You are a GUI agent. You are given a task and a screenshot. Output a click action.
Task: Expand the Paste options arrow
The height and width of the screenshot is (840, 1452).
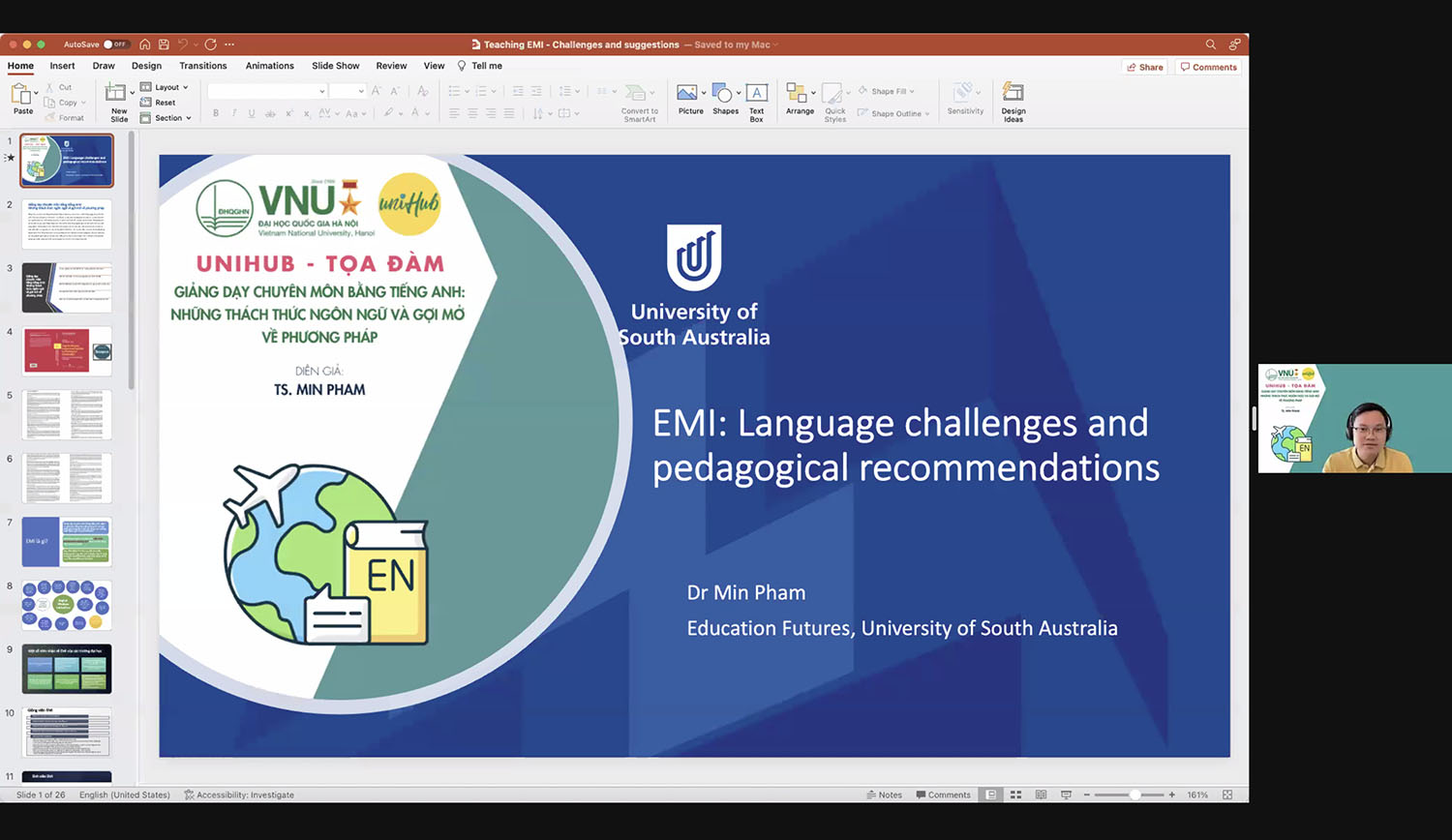(37, 94)
